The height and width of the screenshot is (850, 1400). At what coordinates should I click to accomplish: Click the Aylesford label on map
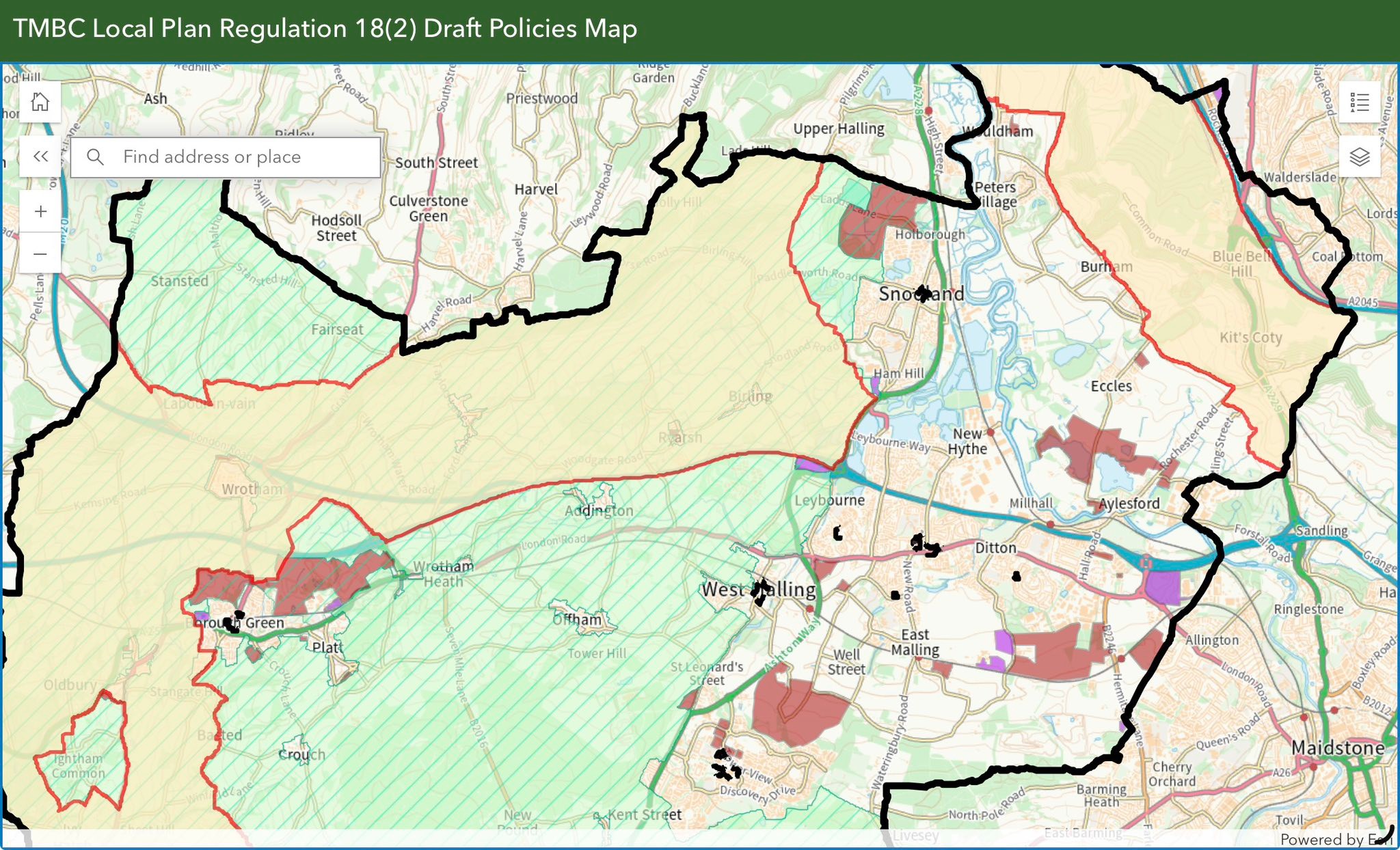pyautogui.click(x=1129, y=504)
